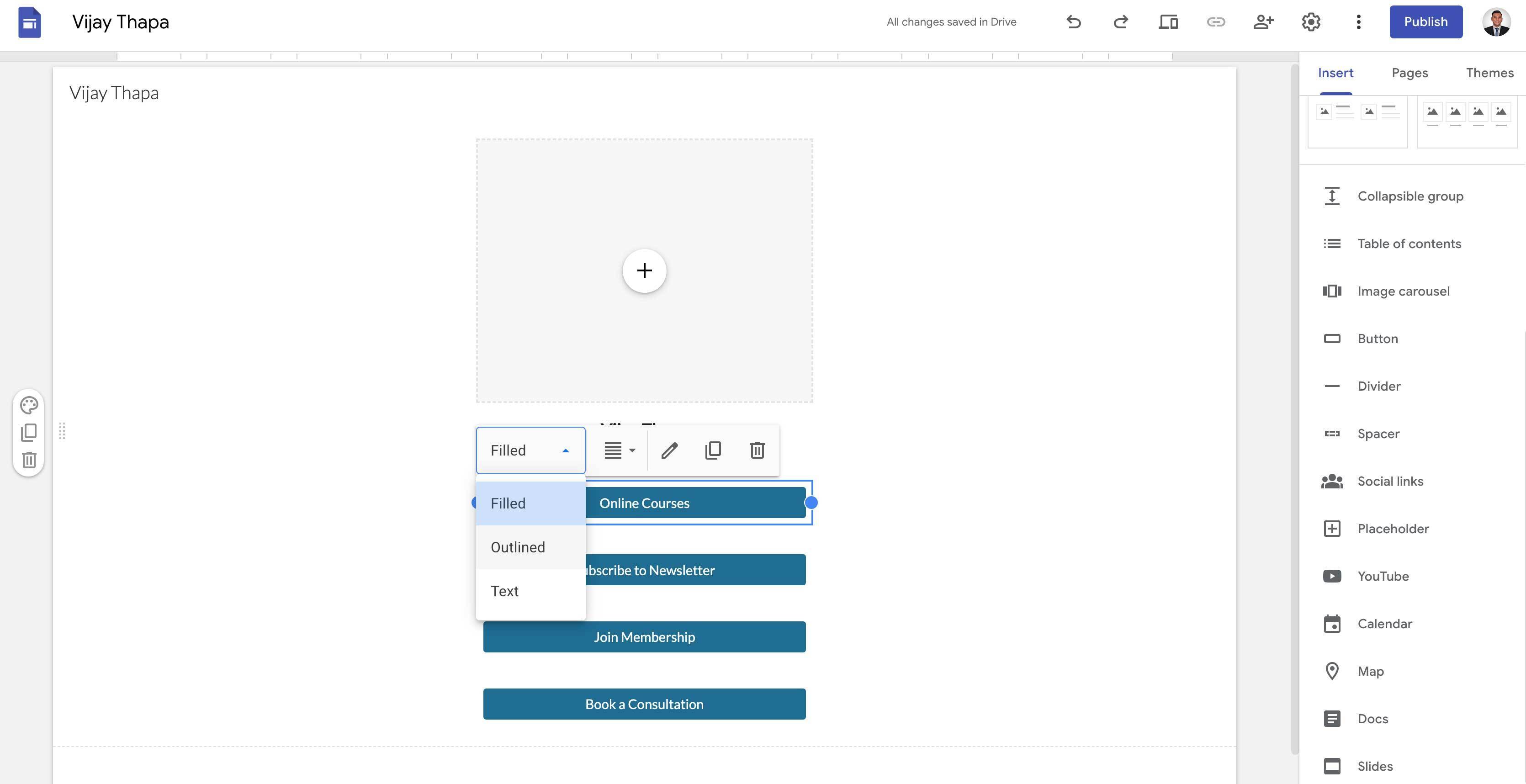Insert a Divider
The image size is (1526, 784).
(1412, 386)
